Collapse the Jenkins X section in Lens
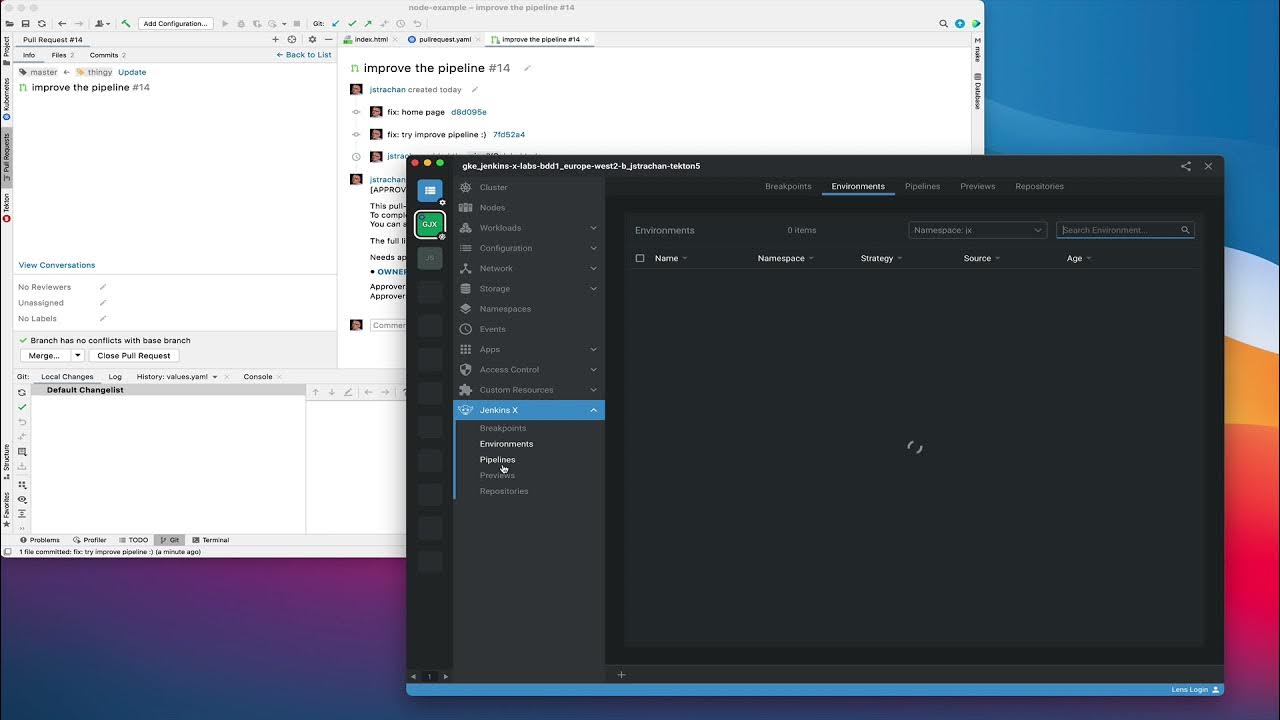The width and height of the screenshot is (1280, 720). (528, 410)
